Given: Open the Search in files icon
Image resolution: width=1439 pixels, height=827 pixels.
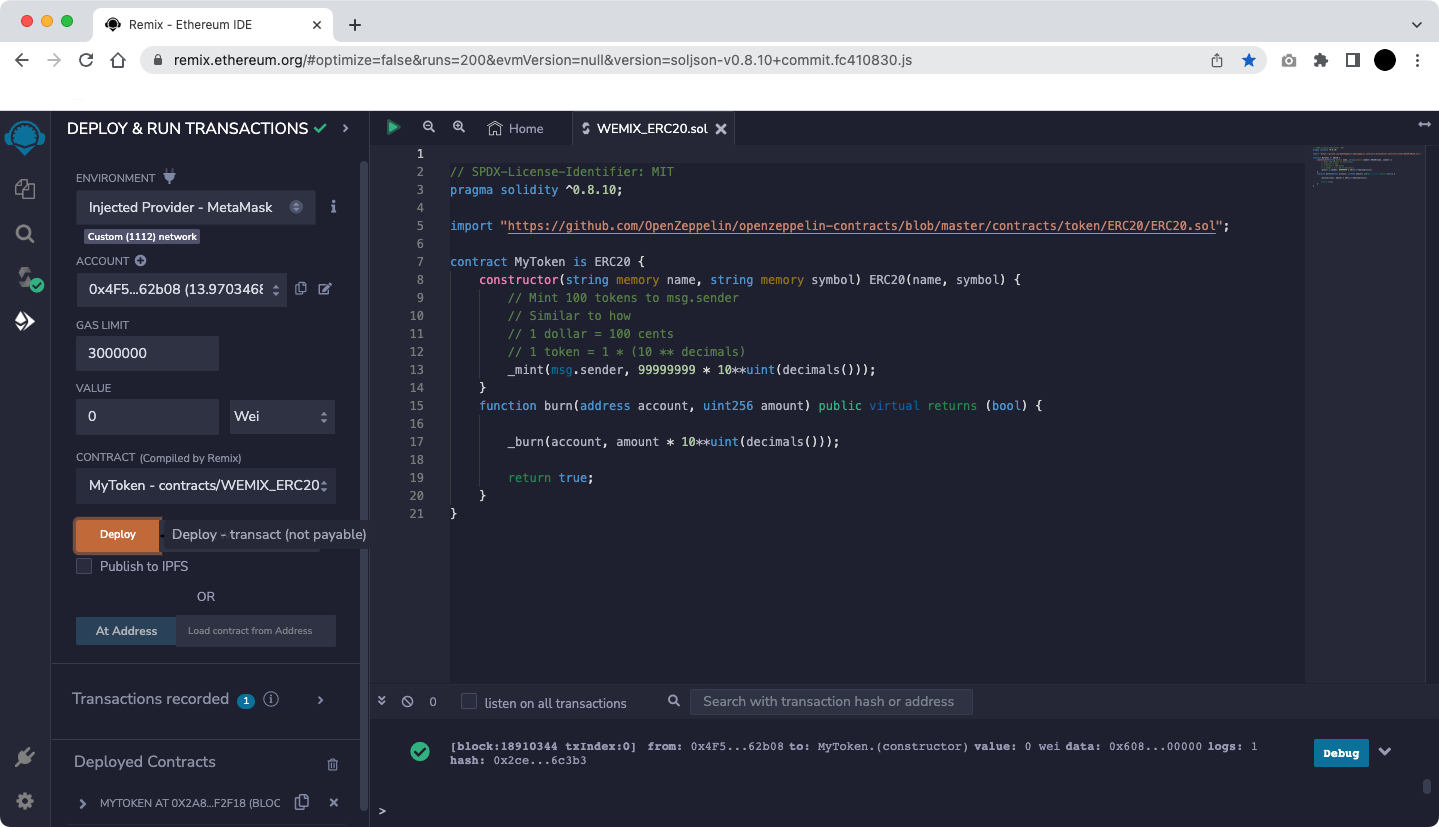Looking at the screenshot, I should click(25, 234).
